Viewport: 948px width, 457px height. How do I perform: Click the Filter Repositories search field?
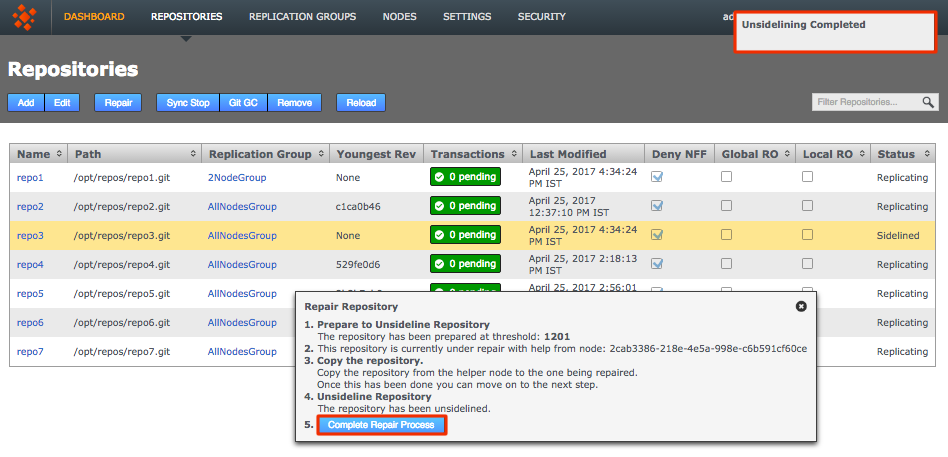click(866, 102)
